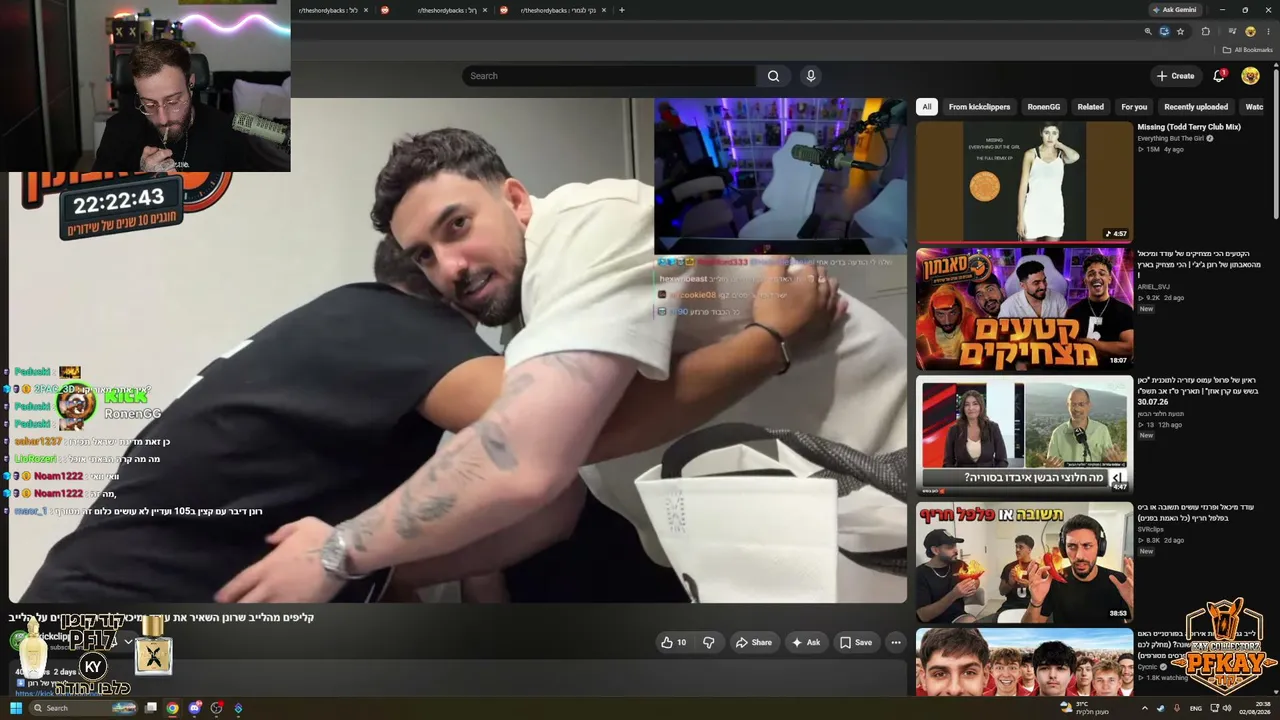Select the RonenGG filter chip
The image size is (1280, 720).
click(x=1043, y=107)
